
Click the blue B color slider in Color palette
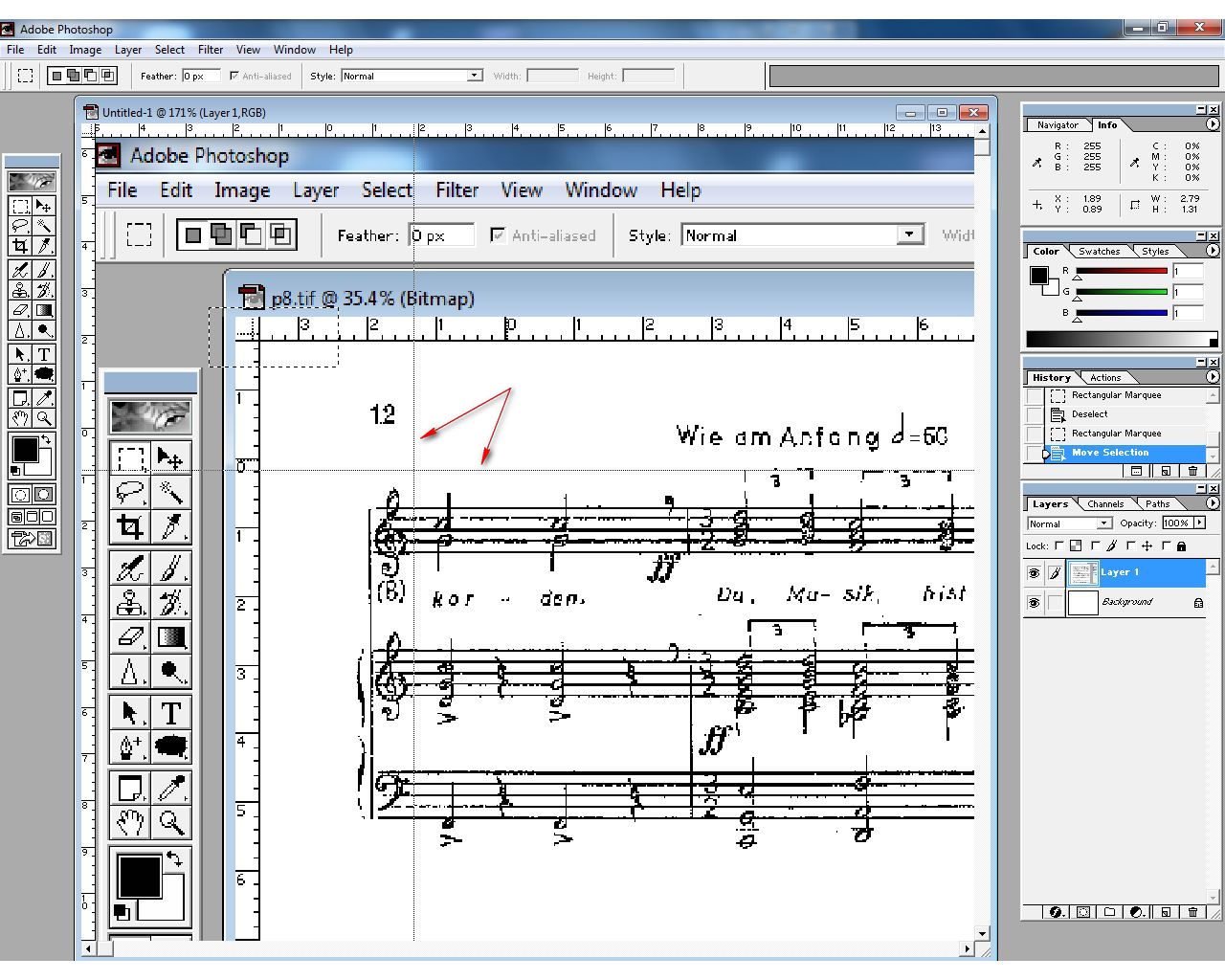pos(1121,312)
